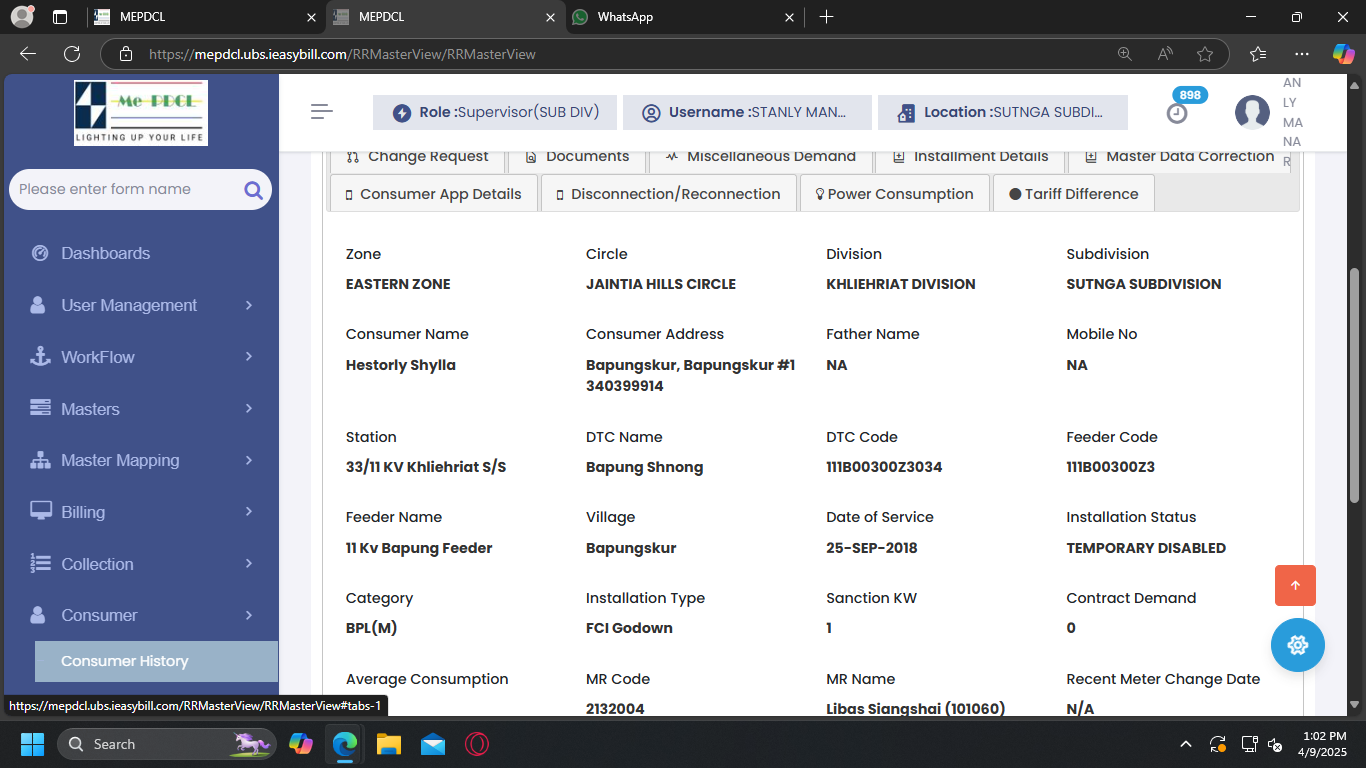Expand the Master Mapping menu
This screenshot has width=1366, height=768.
pyautogui.click(x=141, y=460)
